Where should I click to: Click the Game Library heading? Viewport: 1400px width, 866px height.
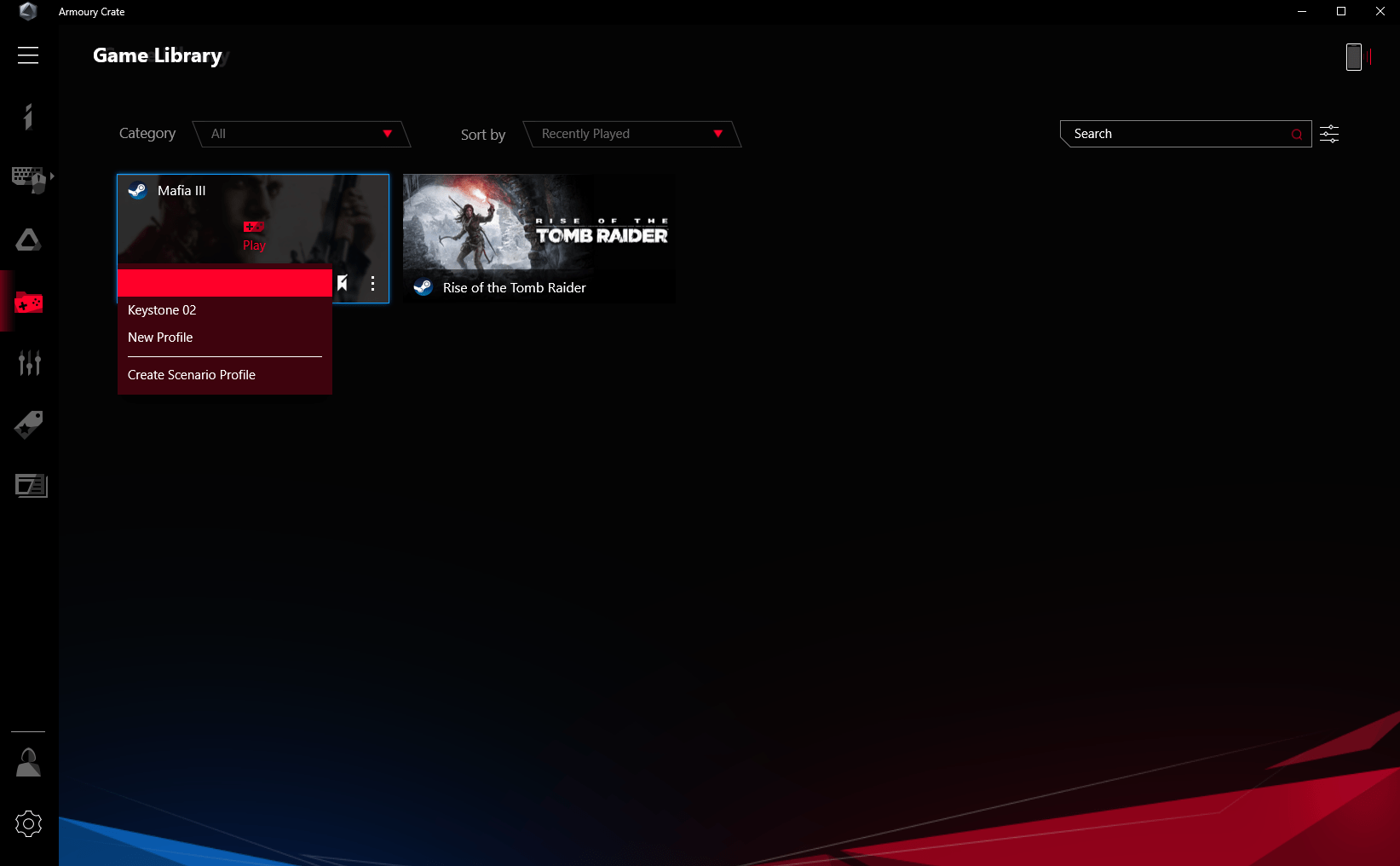pos(158,55)
